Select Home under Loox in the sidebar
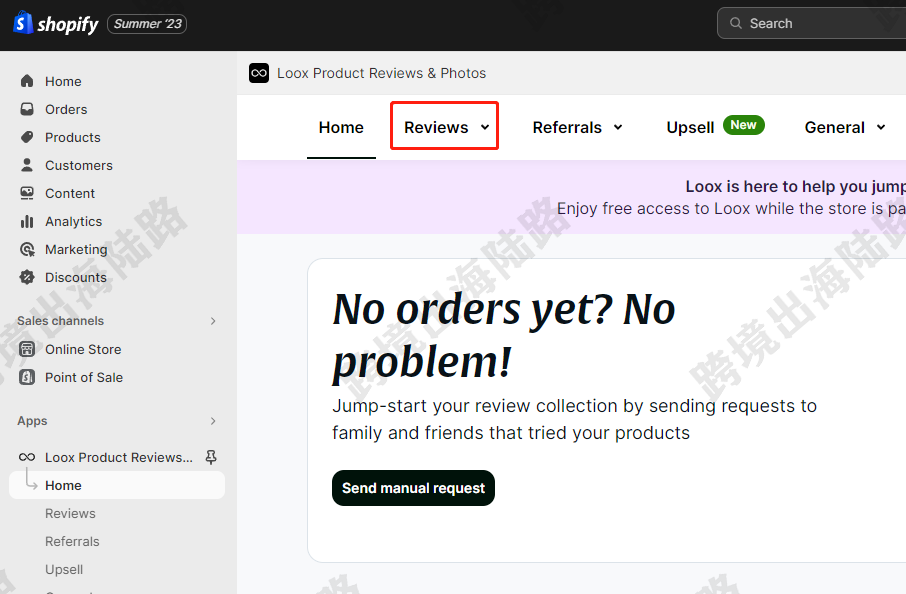The width and height of the screenshot is (906, 594). 117,485
